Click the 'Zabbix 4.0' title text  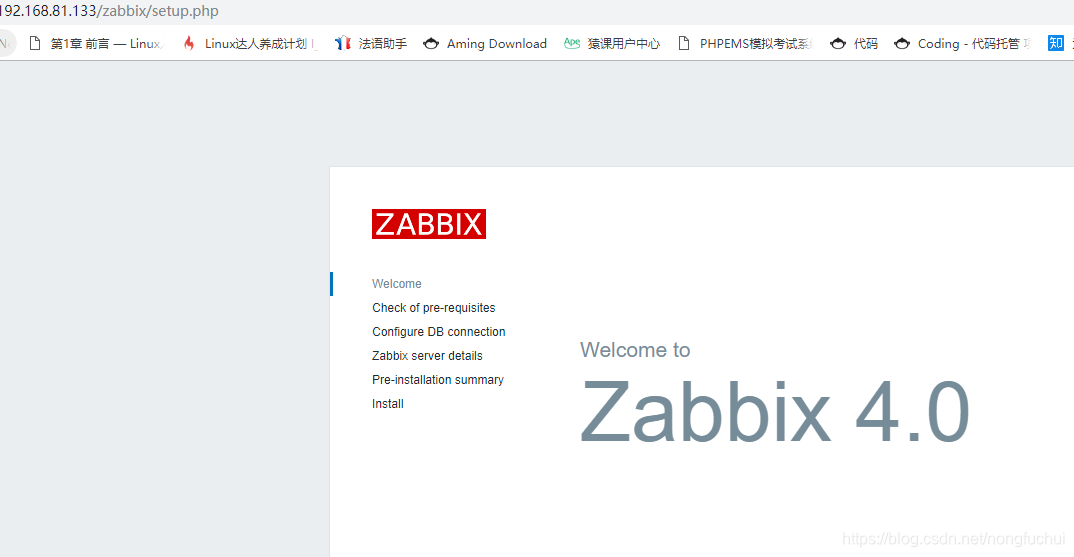[775, 412]
